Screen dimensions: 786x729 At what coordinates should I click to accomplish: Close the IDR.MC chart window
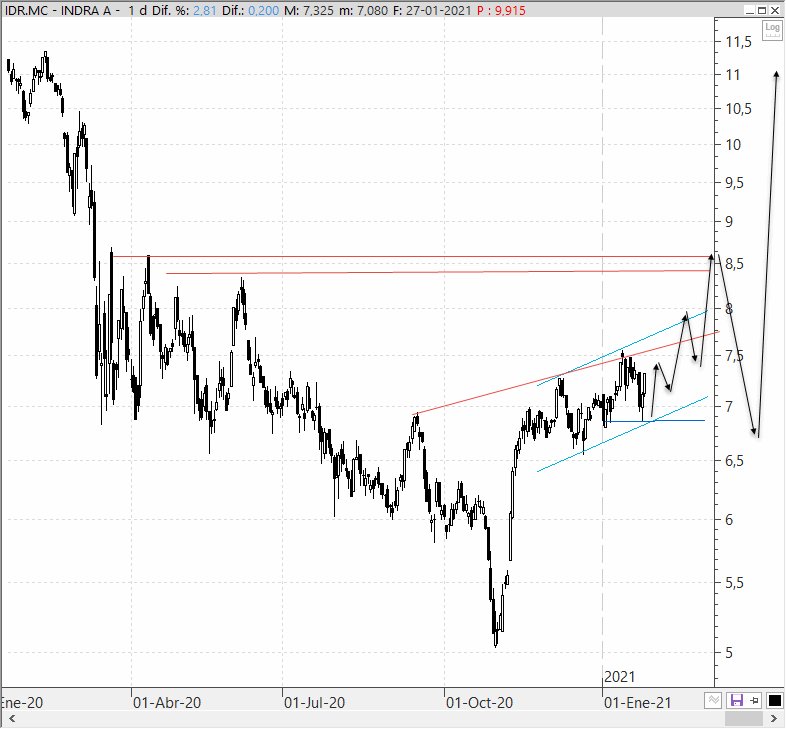pyautogui.click(x=774, y=10)
